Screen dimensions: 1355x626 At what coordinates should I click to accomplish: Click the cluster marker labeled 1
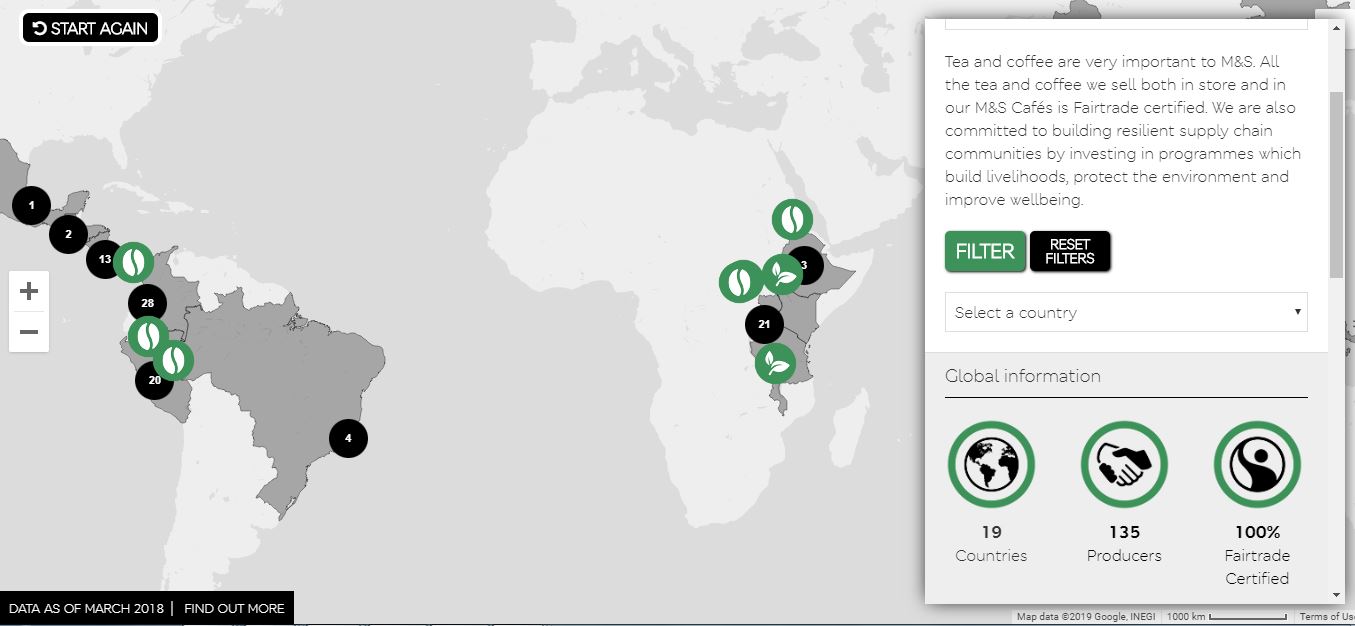(31, 206)
